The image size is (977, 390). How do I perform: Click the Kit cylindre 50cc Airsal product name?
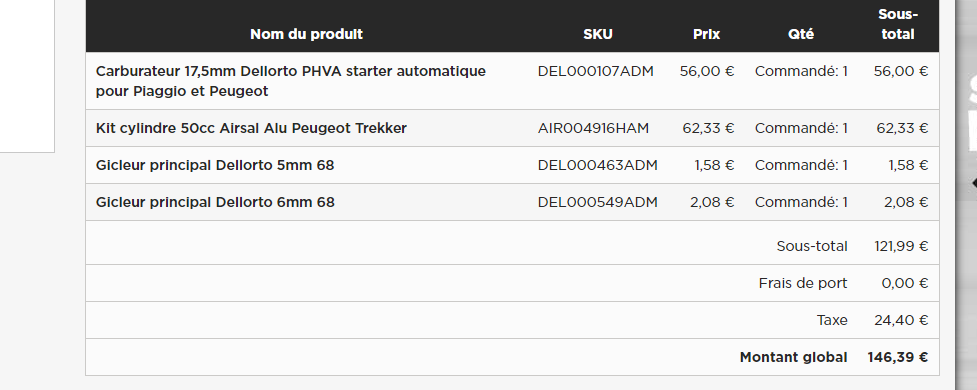(x=251, y=128)
